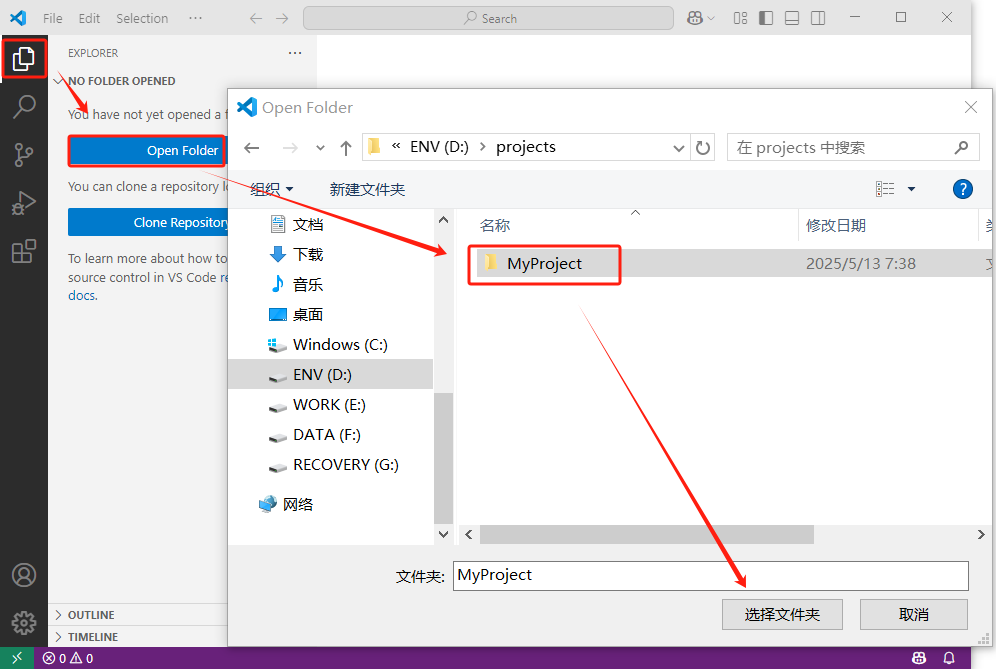Image resolution: width=996 pixels, height=669 pixels.
Task: Open the view options dropdown arrow
Action: click(911, 189)
